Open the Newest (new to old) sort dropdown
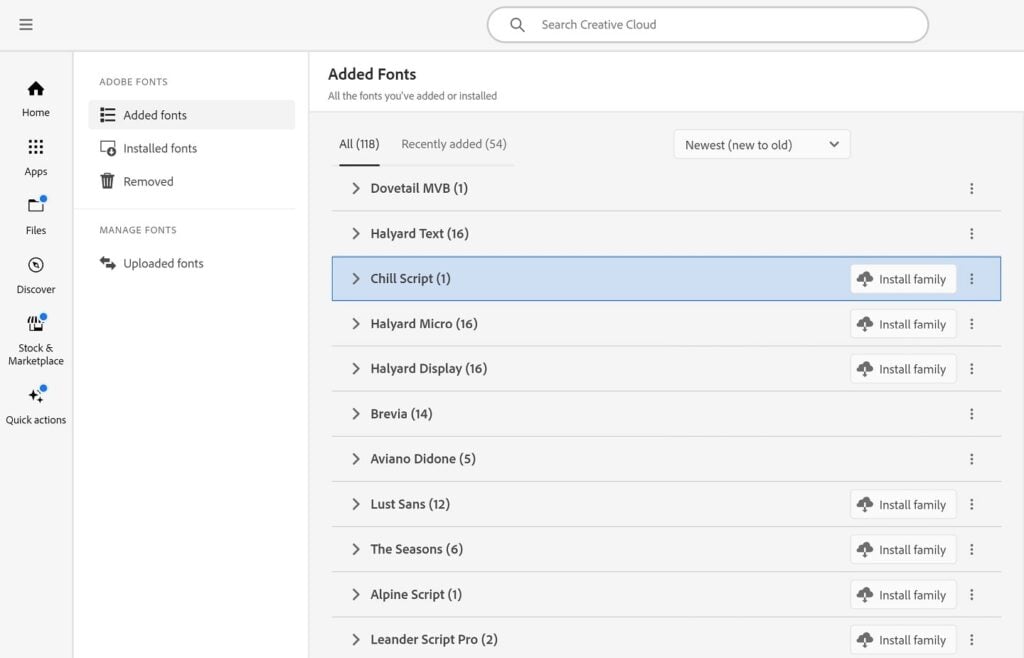 (x=762, y=144)
